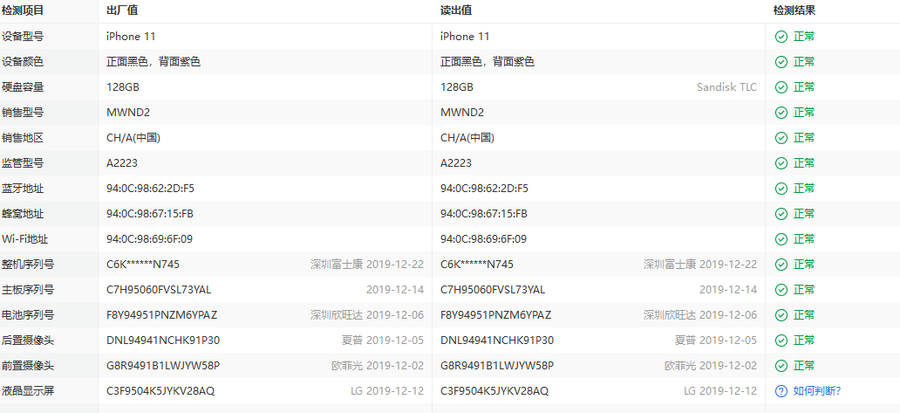Click the green check icon in 整机序列号 row
Image resolution: width=900 pixels, height=413 pixels.
[781, 264]
